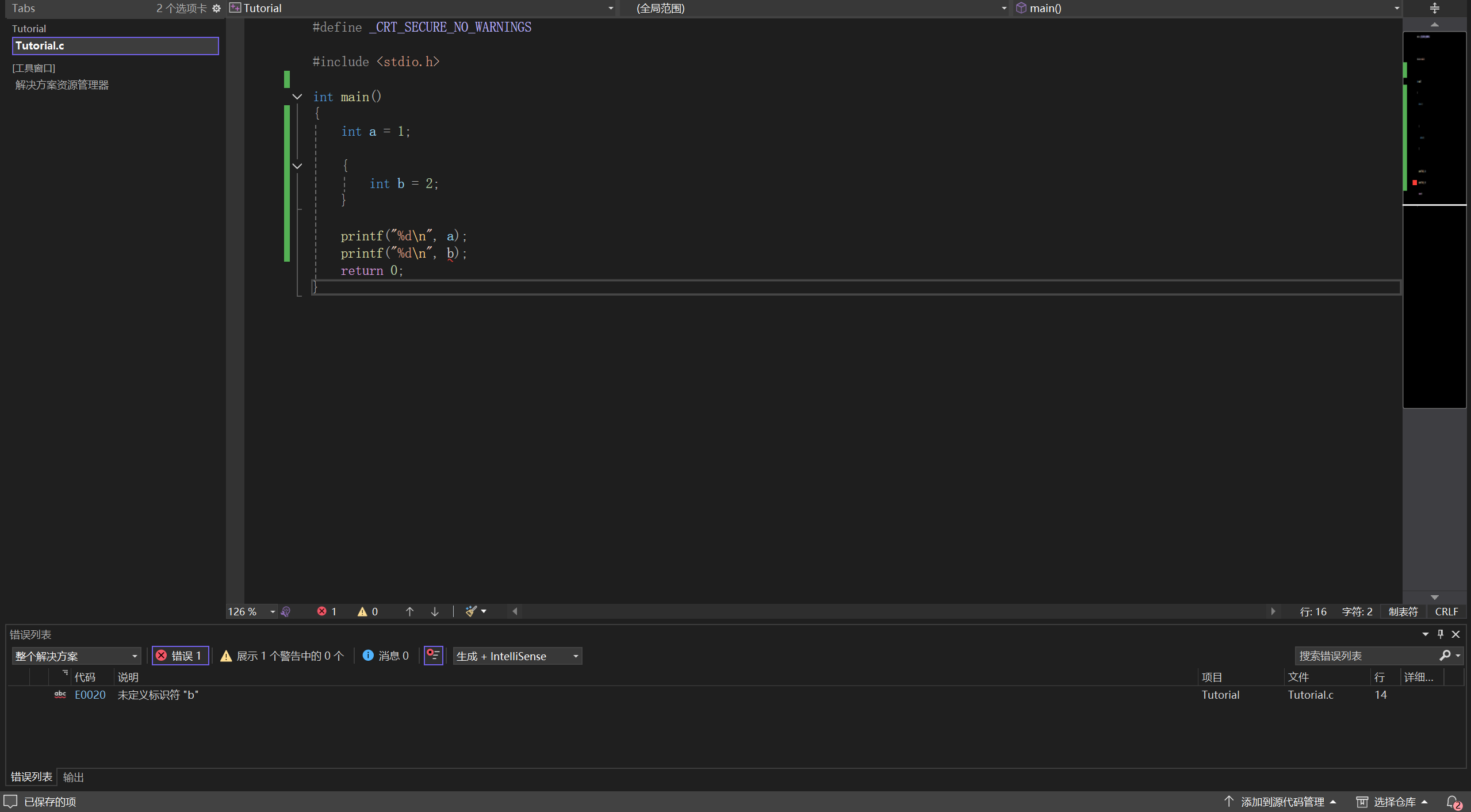Click the 详细 column header
The height and width of the screenshot is (812, 1471).
coord(1422,677)
